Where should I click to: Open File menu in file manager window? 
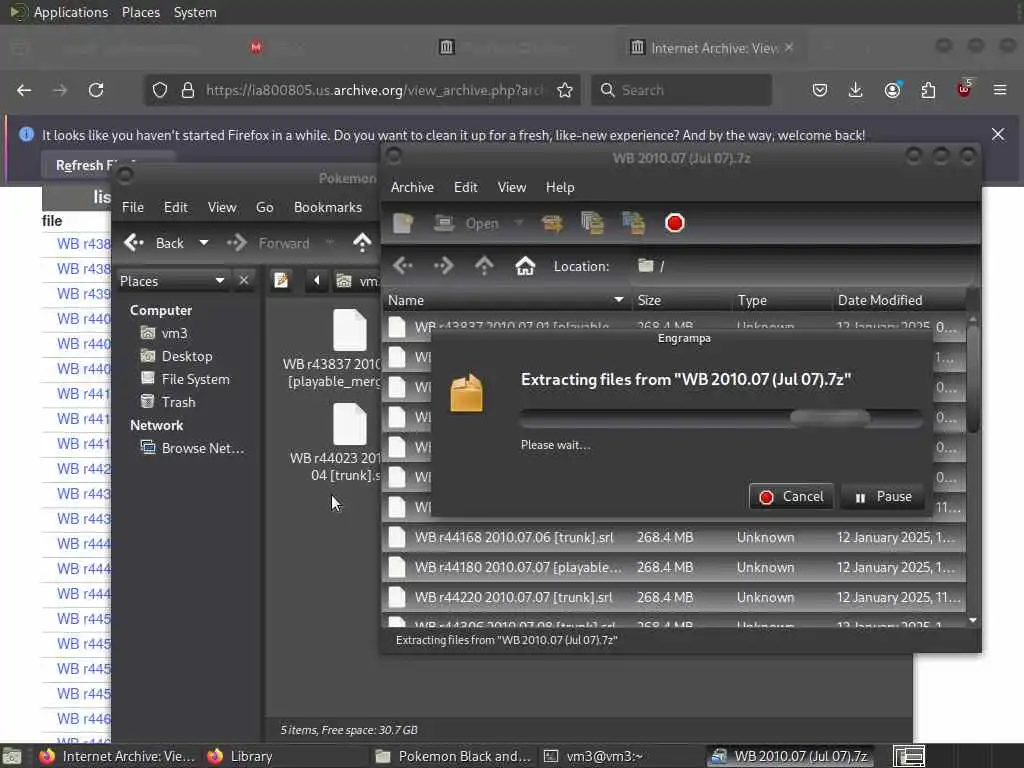click(x=133, y=207)
